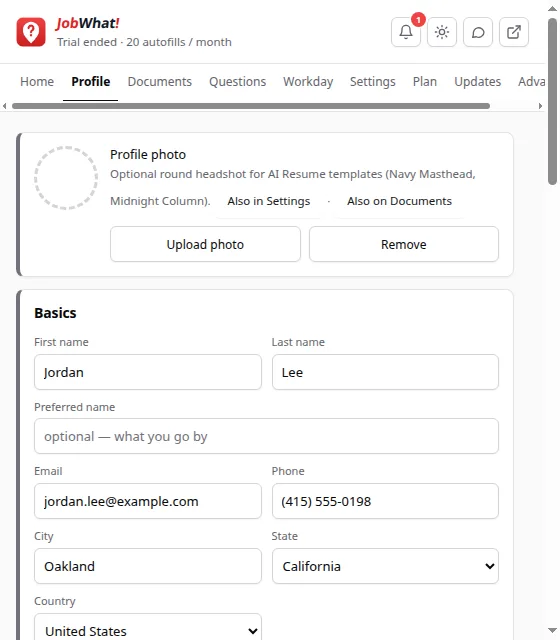
Task: Open the Questions tab
Action: 238,82
